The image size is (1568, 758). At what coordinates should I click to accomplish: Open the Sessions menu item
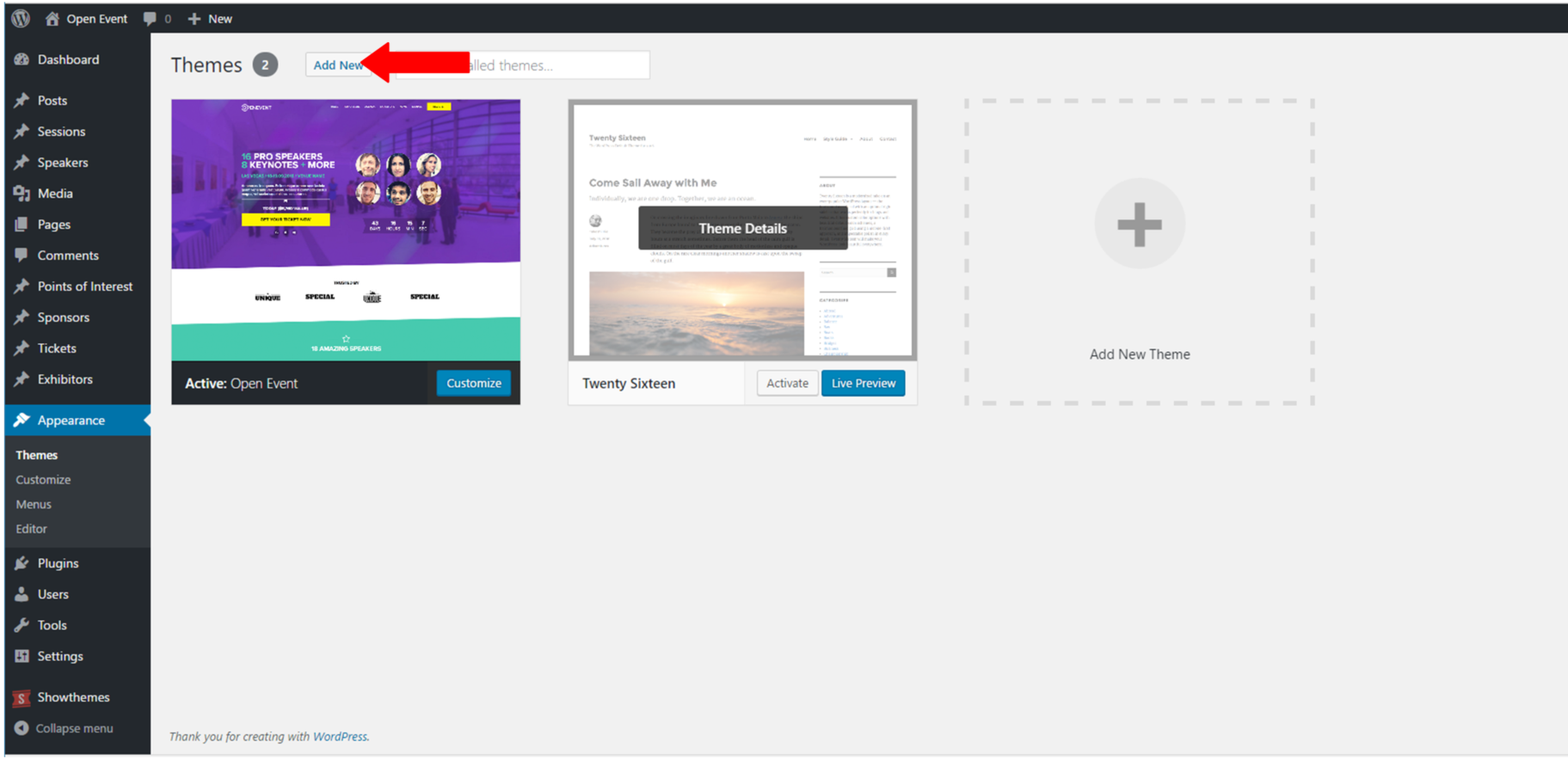pos(61,132)
